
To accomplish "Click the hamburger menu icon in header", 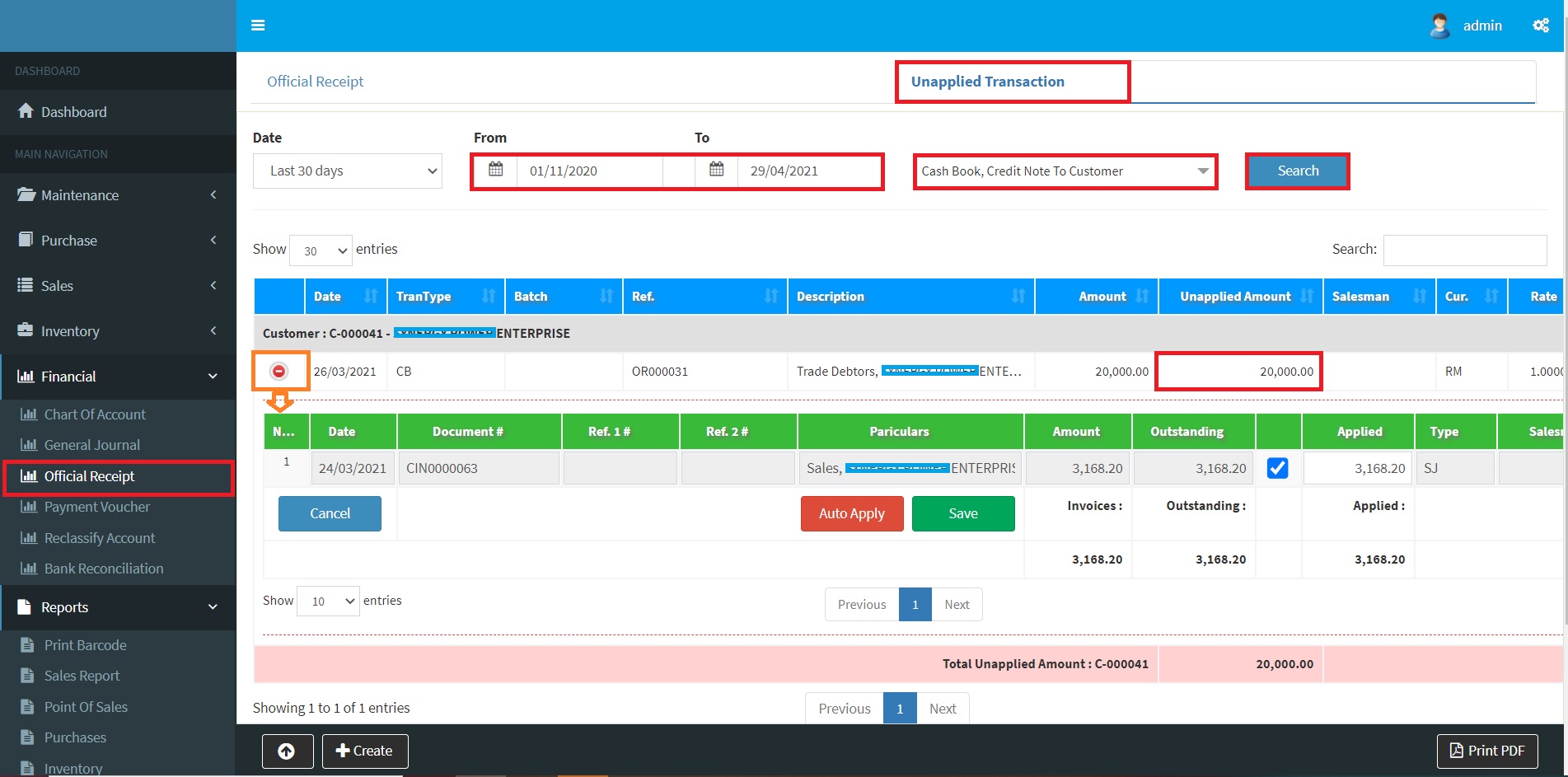I will 258,26.
